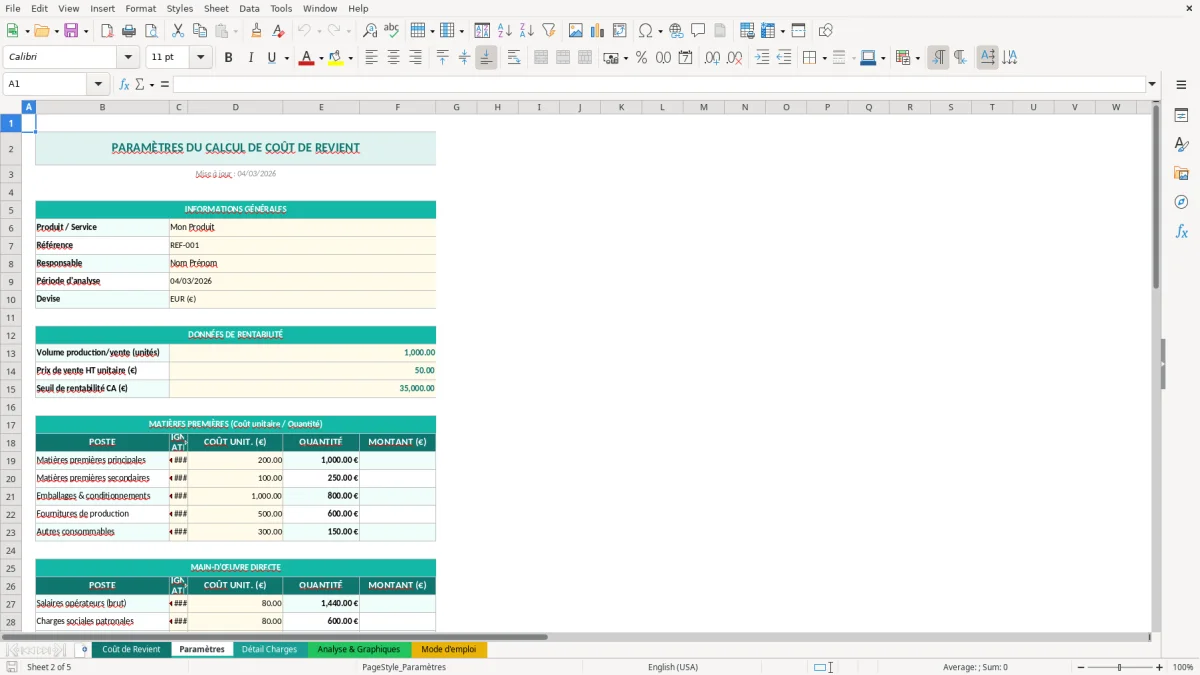Click the Clear Direct Formatting icon
This screenshot has height=675, width=1200.
pos(279,31)
